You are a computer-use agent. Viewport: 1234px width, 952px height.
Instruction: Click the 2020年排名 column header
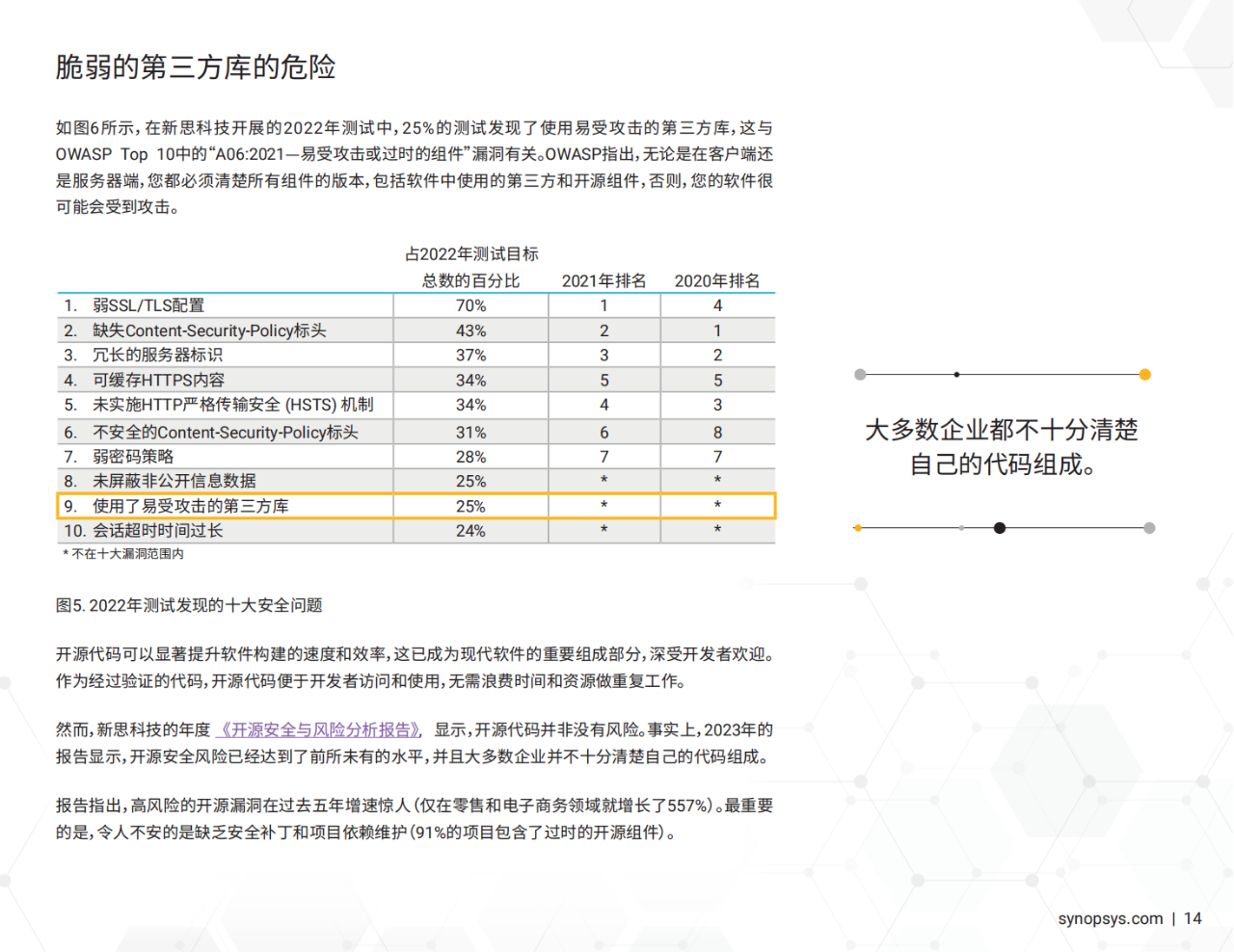click(x=717, y=280)
